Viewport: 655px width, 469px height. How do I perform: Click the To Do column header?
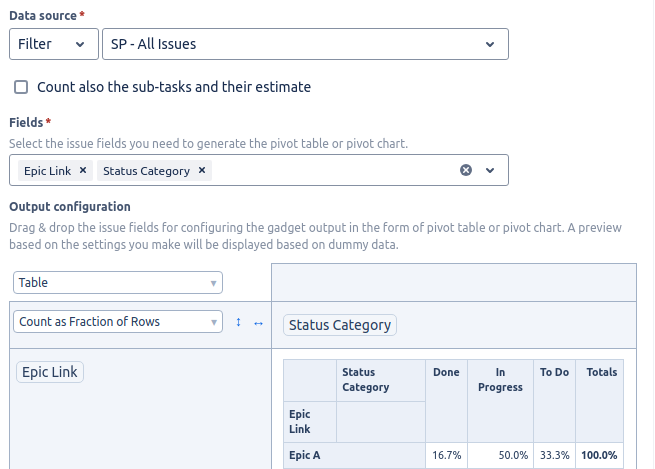554,373
